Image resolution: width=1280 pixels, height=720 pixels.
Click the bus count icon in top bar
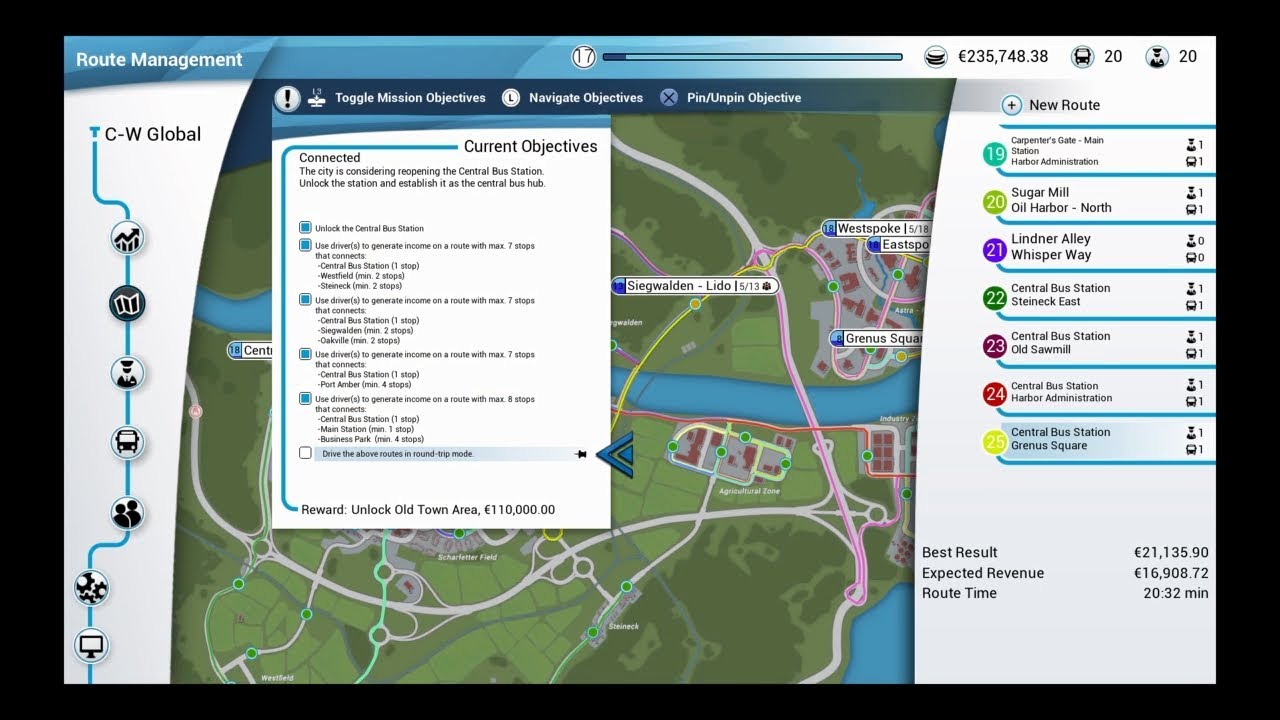(1082, 57)
